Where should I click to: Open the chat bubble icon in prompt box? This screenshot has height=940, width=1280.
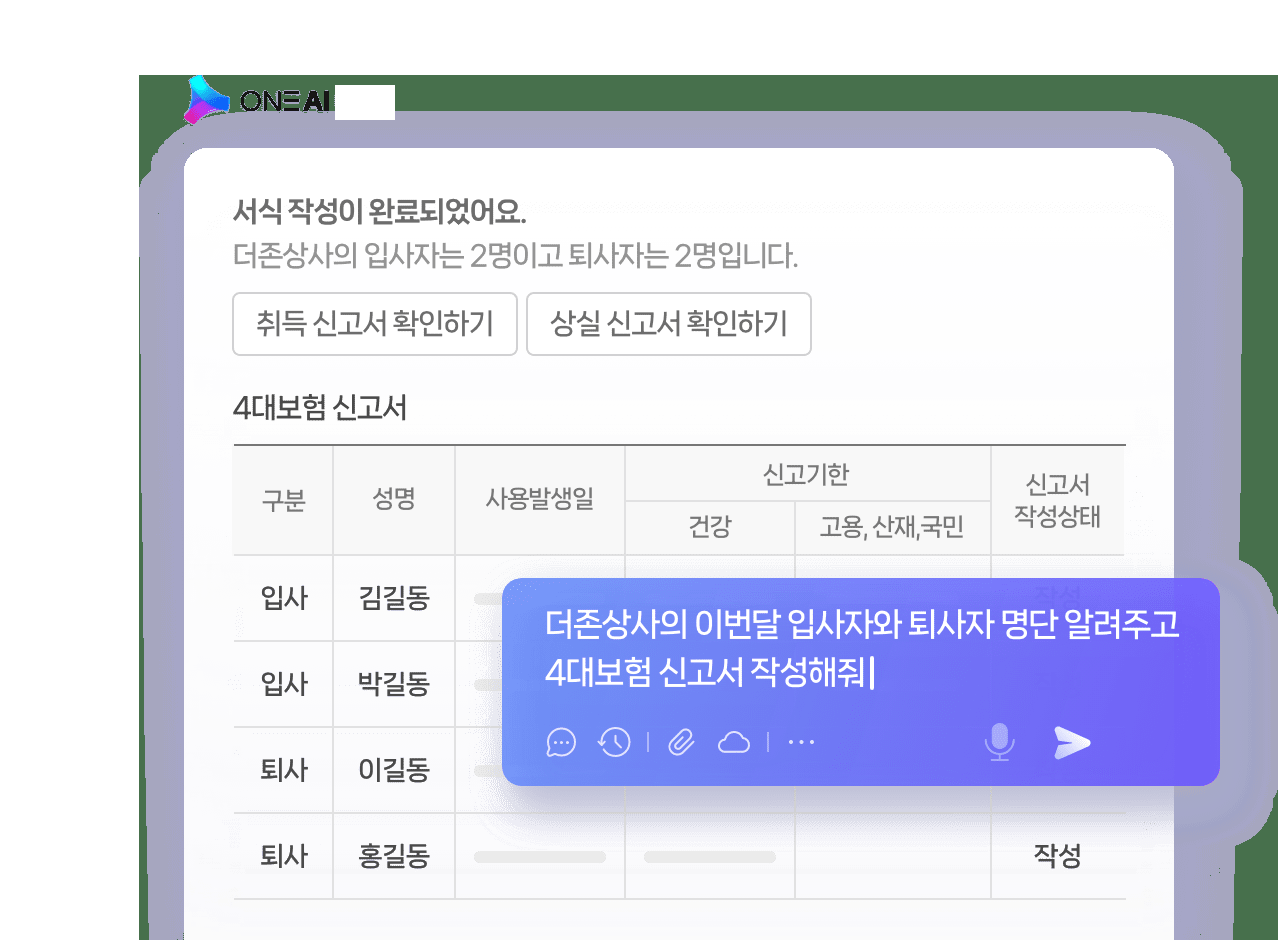[x=562, y=742]
